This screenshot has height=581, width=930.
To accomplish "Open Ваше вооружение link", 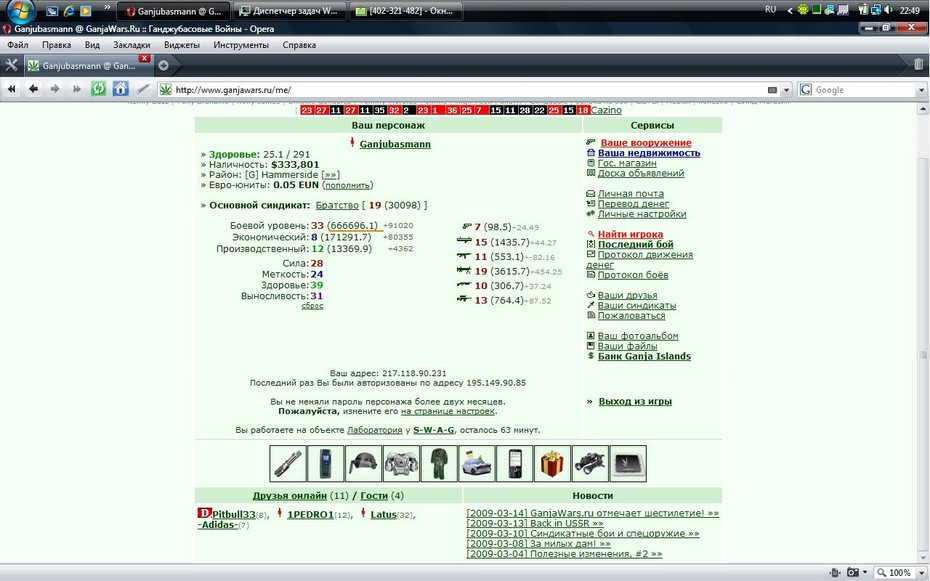I will click(646, 143).
